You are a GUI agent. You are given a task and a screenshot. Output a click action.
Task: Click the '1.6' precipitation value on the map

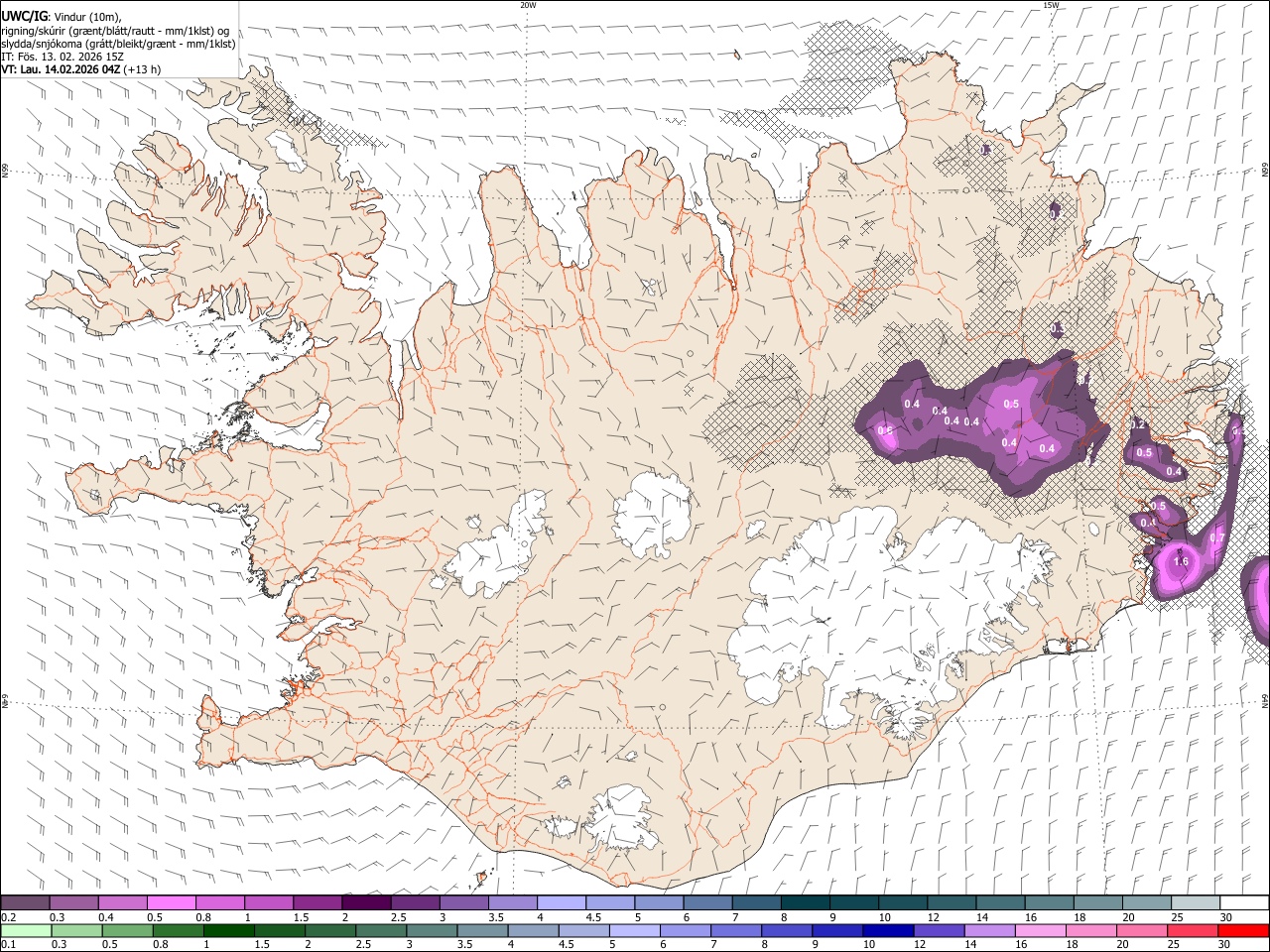(1181, 562)
